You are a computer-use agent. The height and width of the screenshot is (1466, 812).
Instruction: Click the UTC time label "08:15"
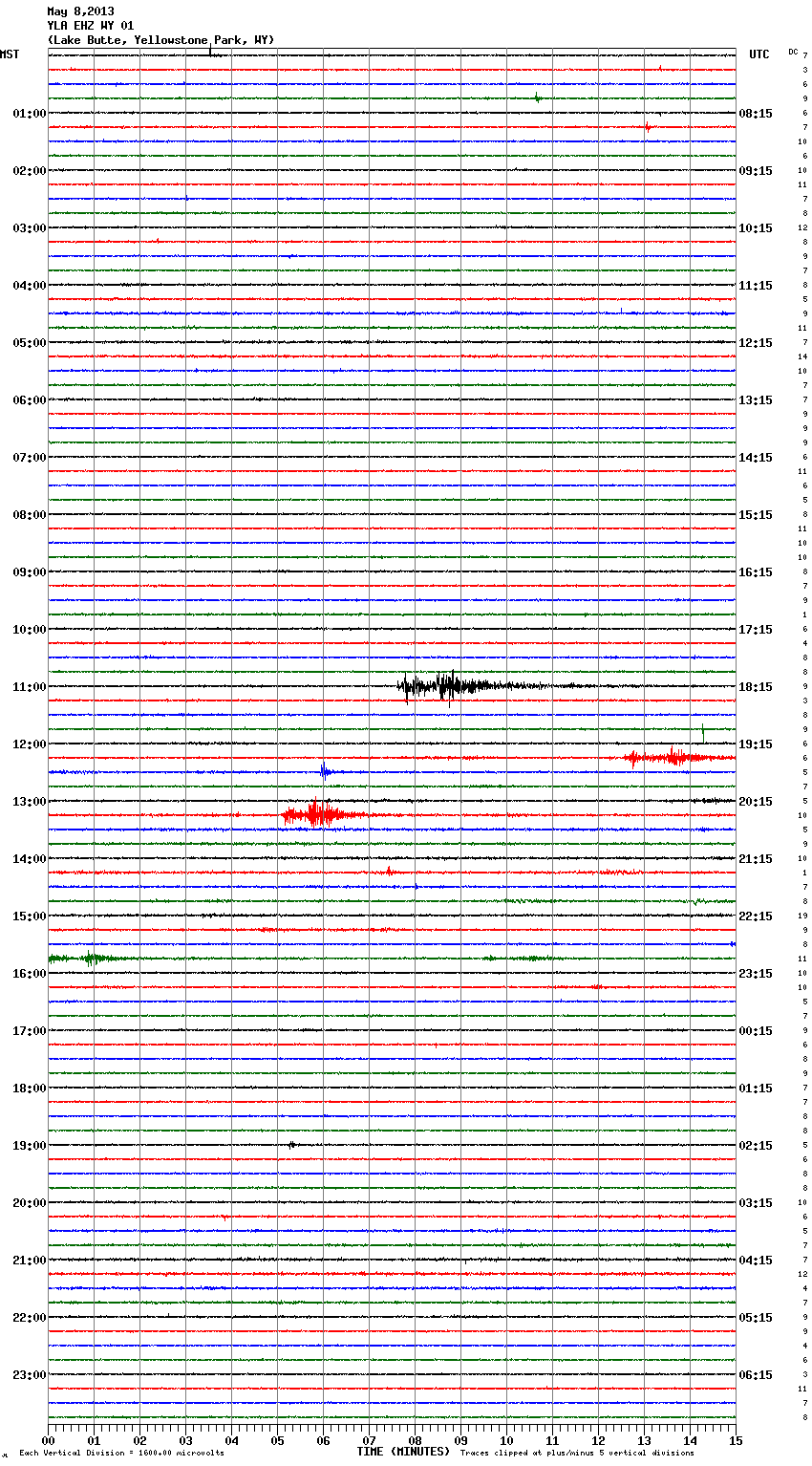[x=756, y=114]
